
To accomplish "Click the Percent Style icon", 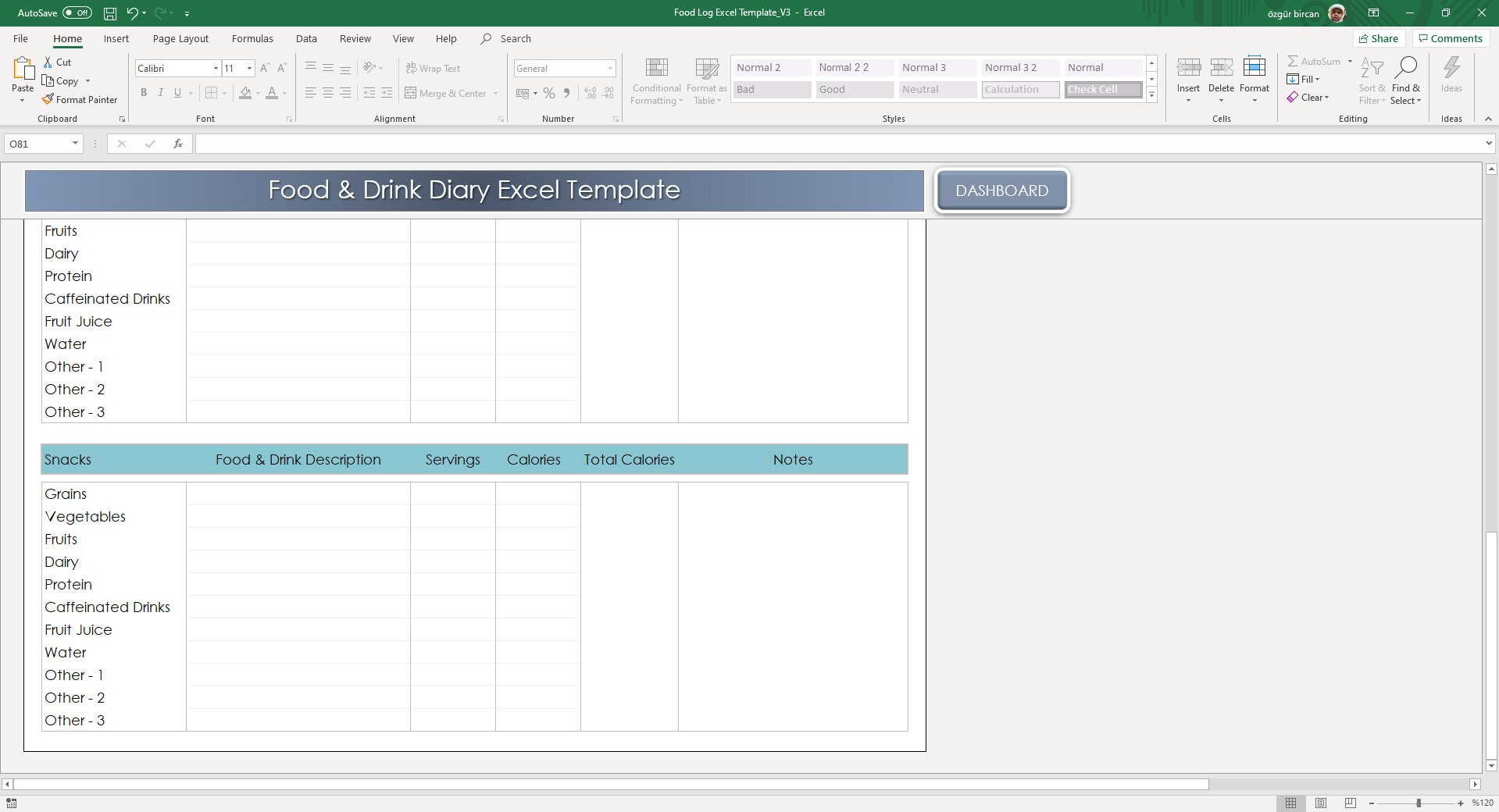I will [x=548, y=93].
